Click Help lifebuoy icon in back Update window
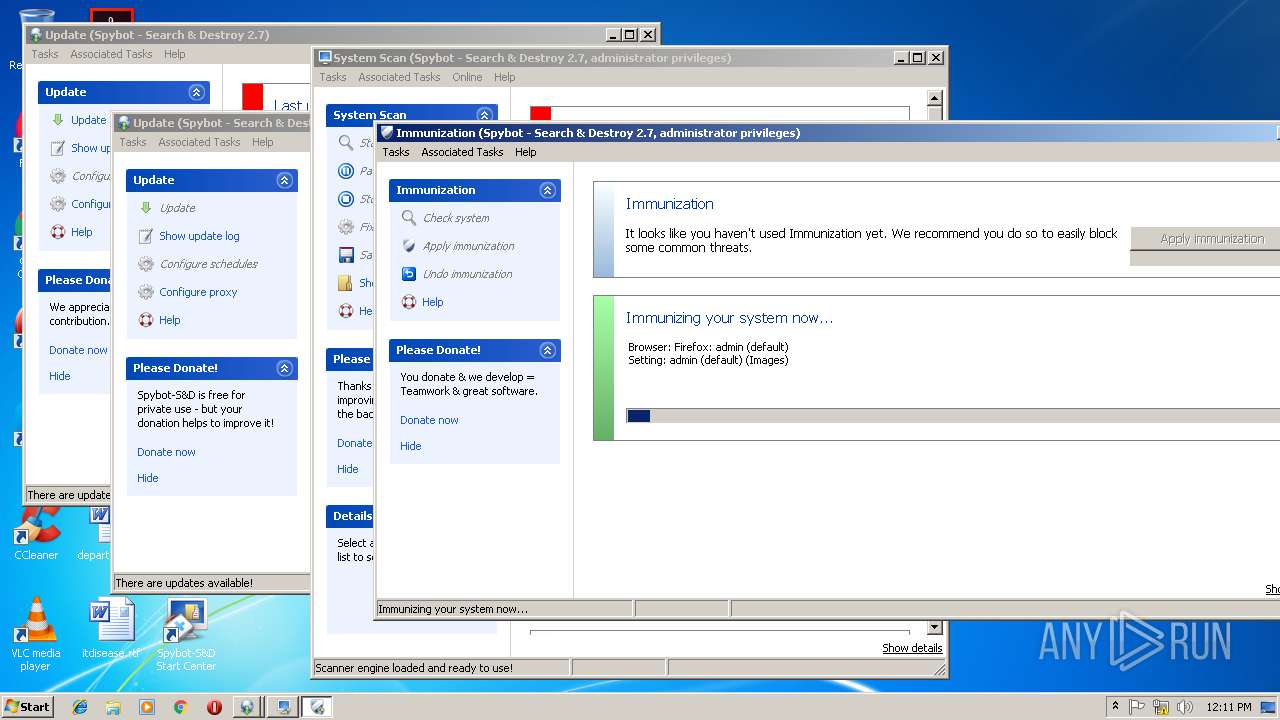The image size is (1280, 720). tap(58, 232)
